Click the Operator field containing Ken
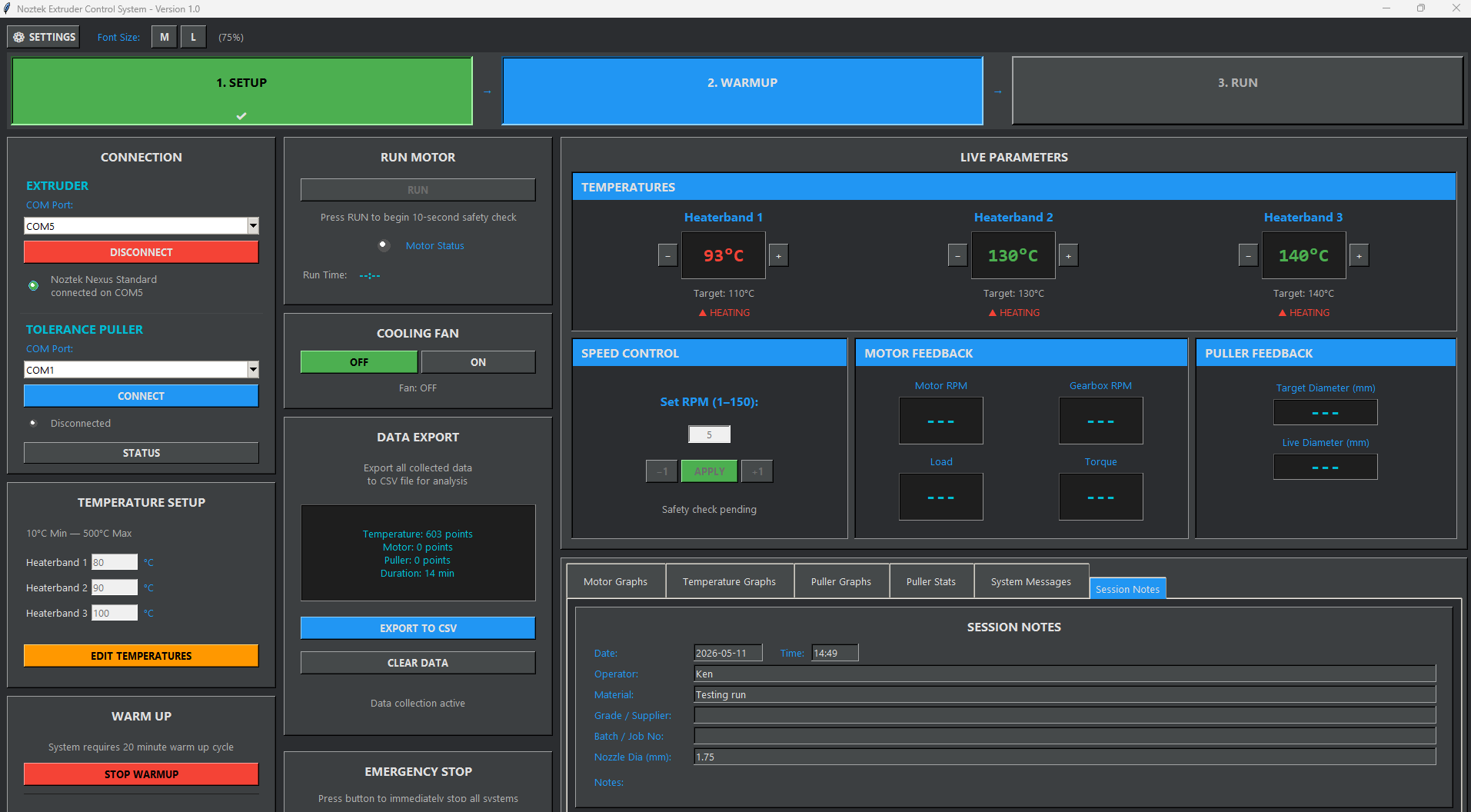1471x812 pixels. coord(1064,674)
